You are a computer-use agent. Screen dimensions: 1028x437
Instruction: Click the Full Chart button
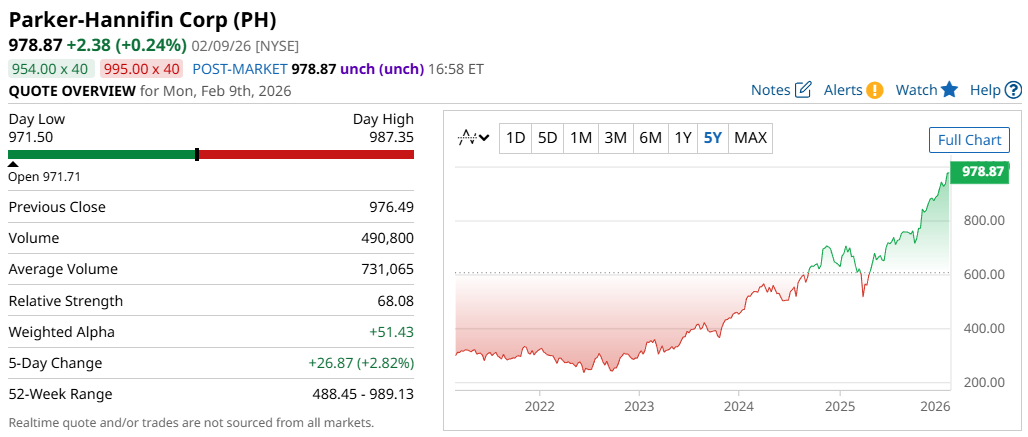pyautogui.click(x=969, y=140)
